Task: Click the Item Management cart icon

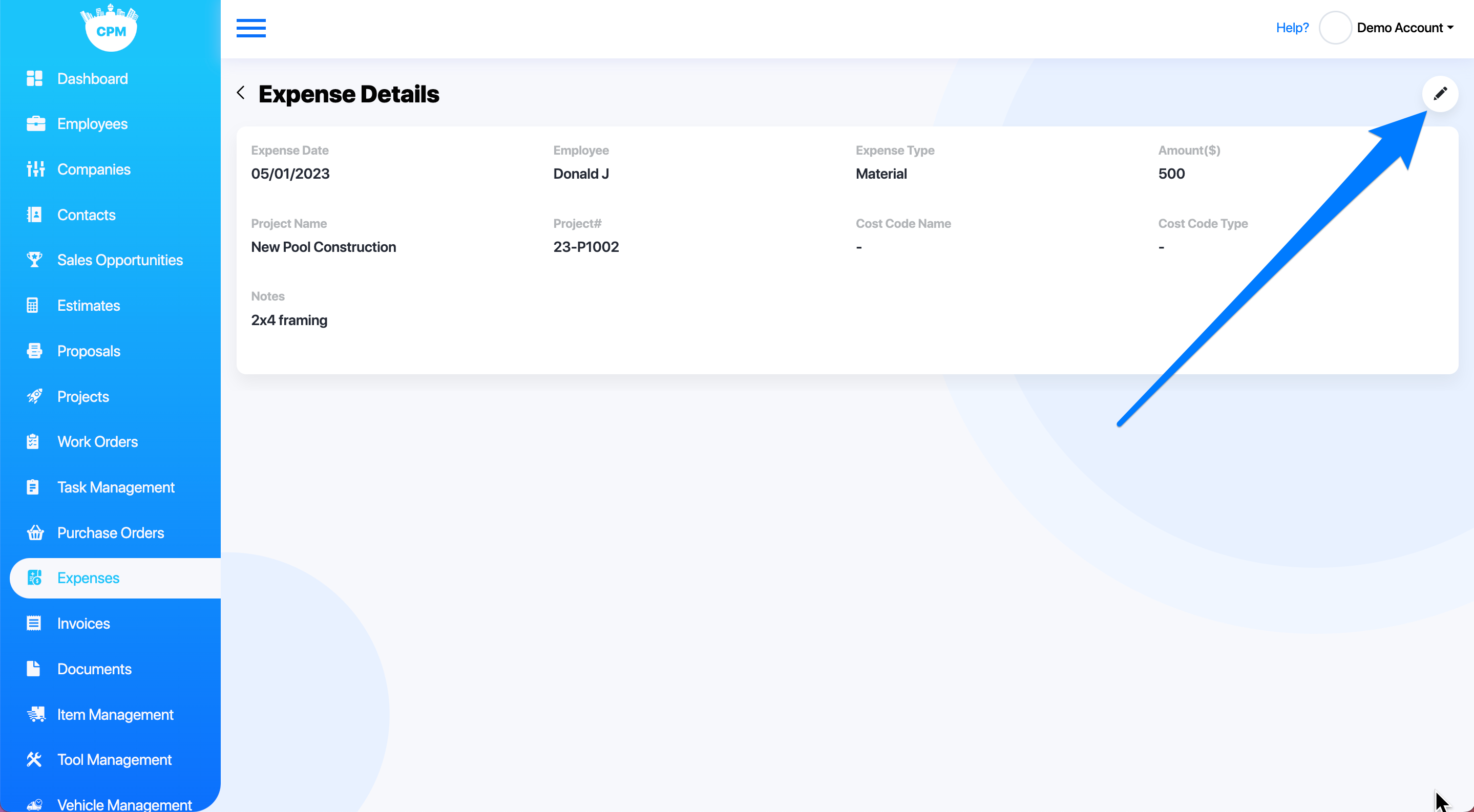Action: click(x=35, y=714)
